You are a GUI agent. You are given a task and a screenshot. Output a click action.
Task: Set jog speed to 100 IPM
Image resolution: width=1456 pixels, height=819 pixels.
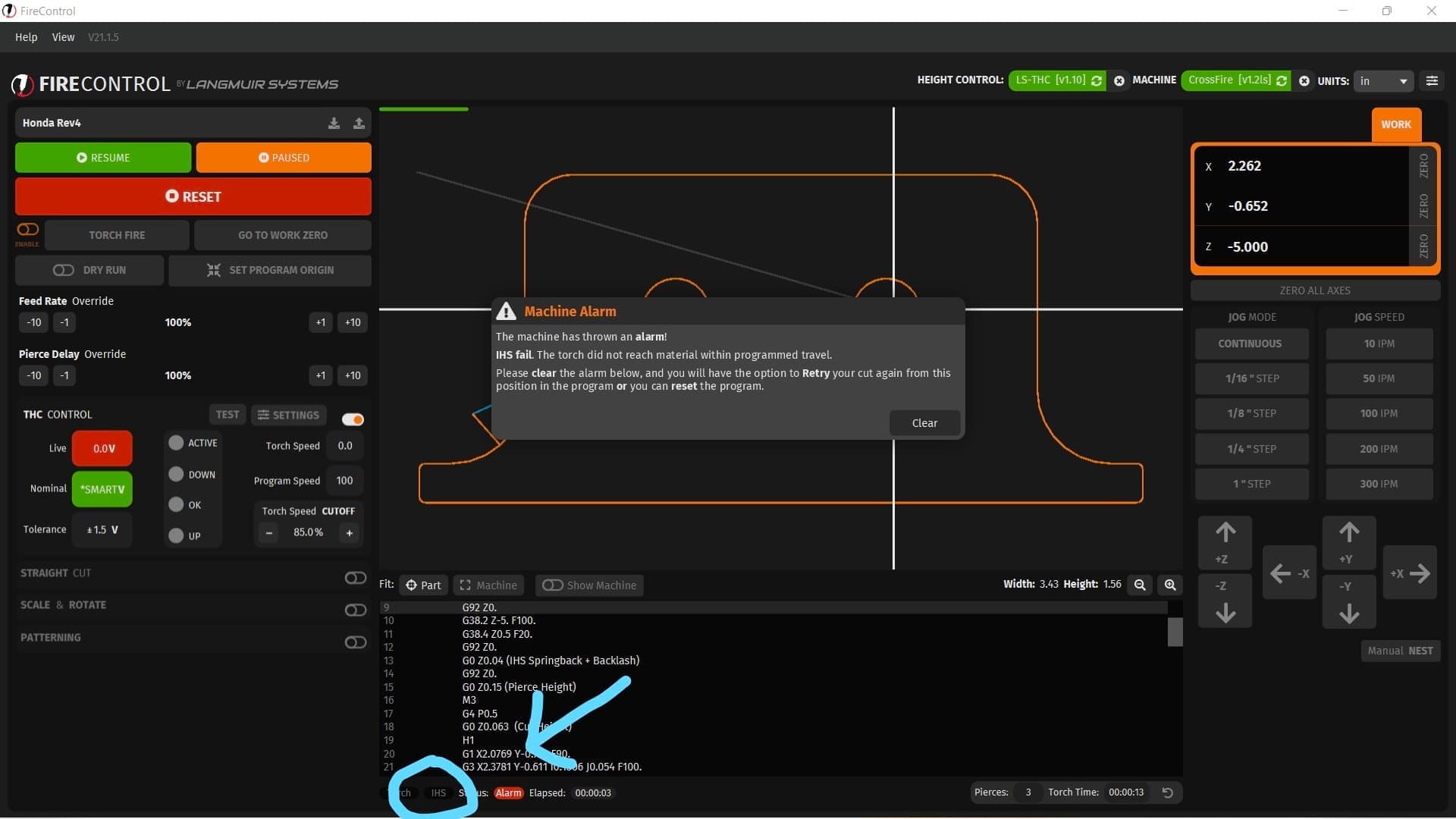[1379, 413]
